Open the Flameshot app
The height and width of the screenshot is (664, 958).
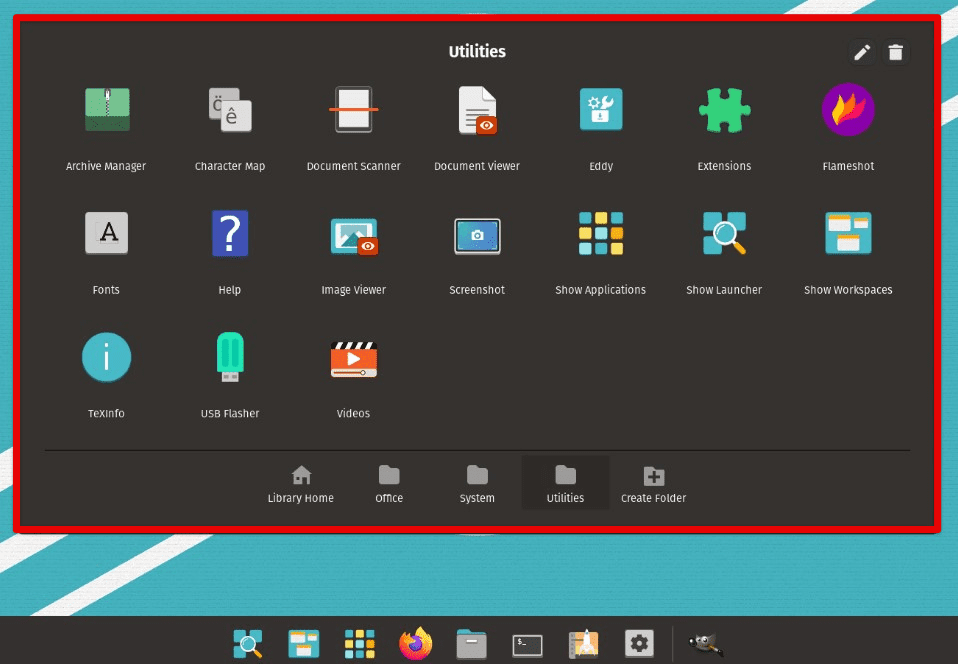pyautogui.click(x=848, y=110)
